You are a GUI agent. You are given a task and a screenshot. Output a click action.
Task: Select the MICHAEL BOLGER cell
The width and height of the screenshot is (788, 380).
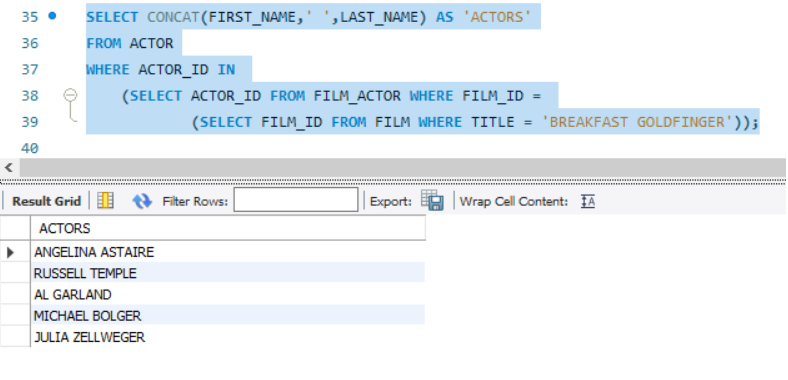[x=228, y=316]
